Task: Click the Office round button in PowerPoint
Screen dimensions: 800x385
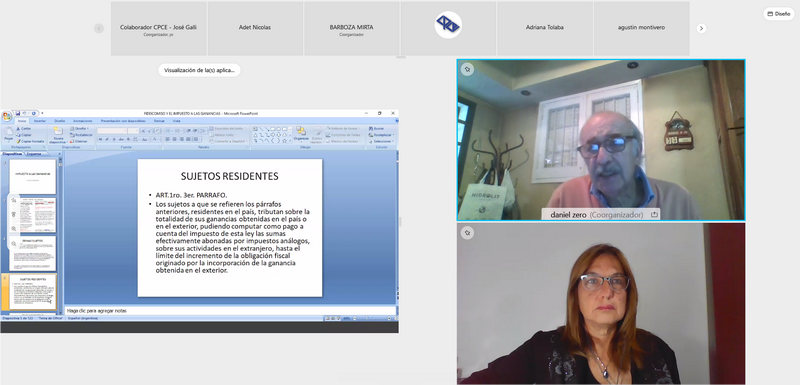Action: click(x=7, y=116)
